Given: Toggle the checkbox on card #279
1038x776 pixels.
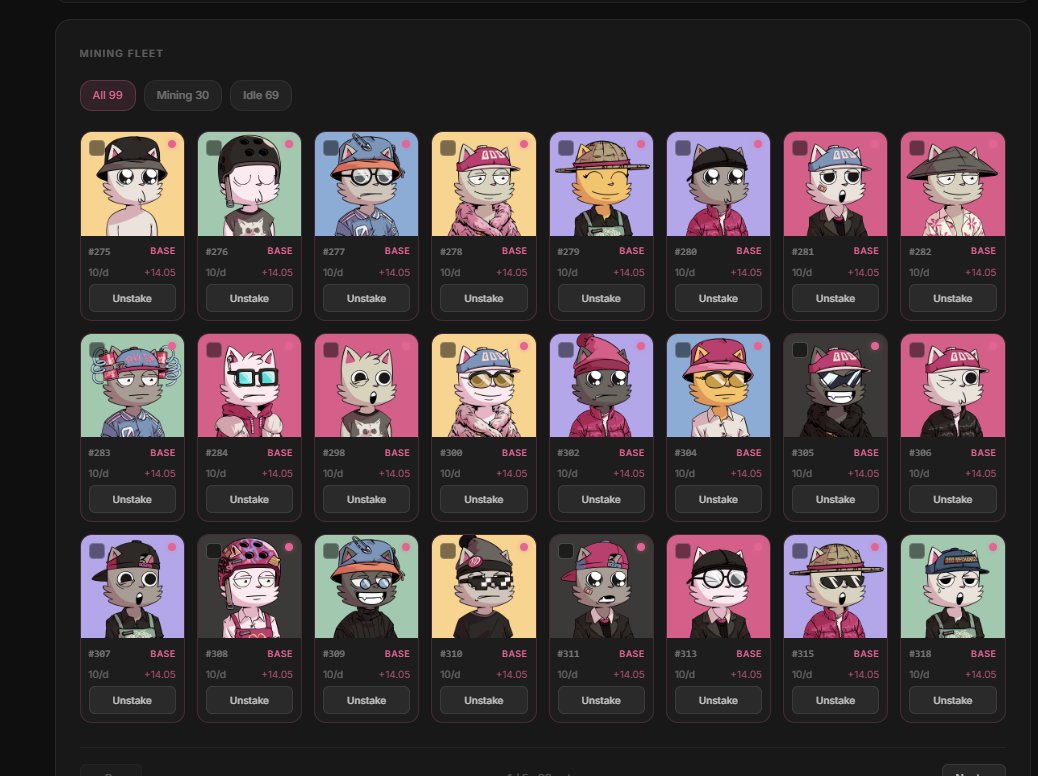Looking at the screenshot, I should click(x=566, y=148).
